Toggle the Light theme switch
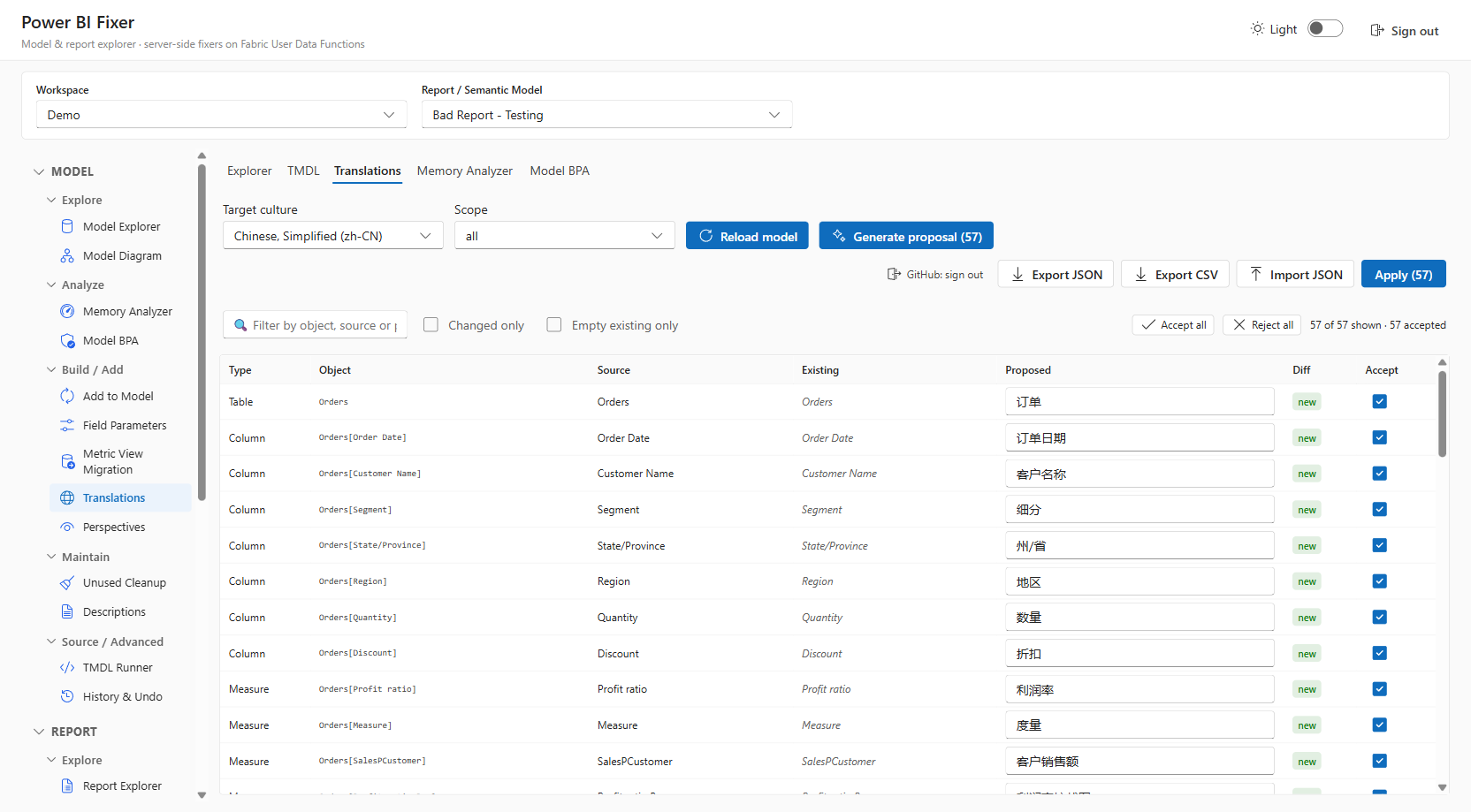The image size is (1471, 812). coord(1325,28)
